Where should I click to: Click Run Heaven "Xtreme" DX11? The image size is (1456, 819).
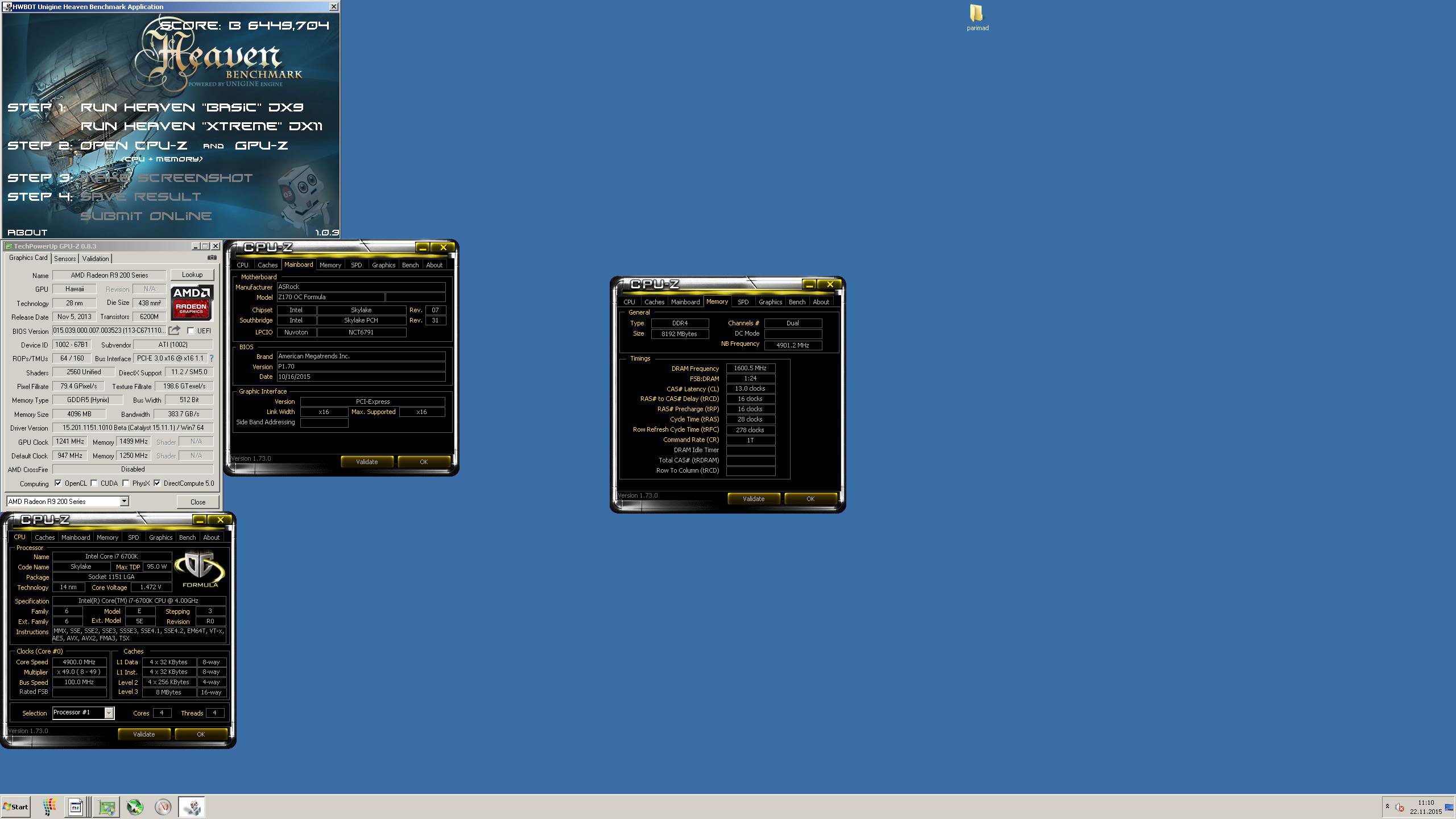tap(201, 126)
